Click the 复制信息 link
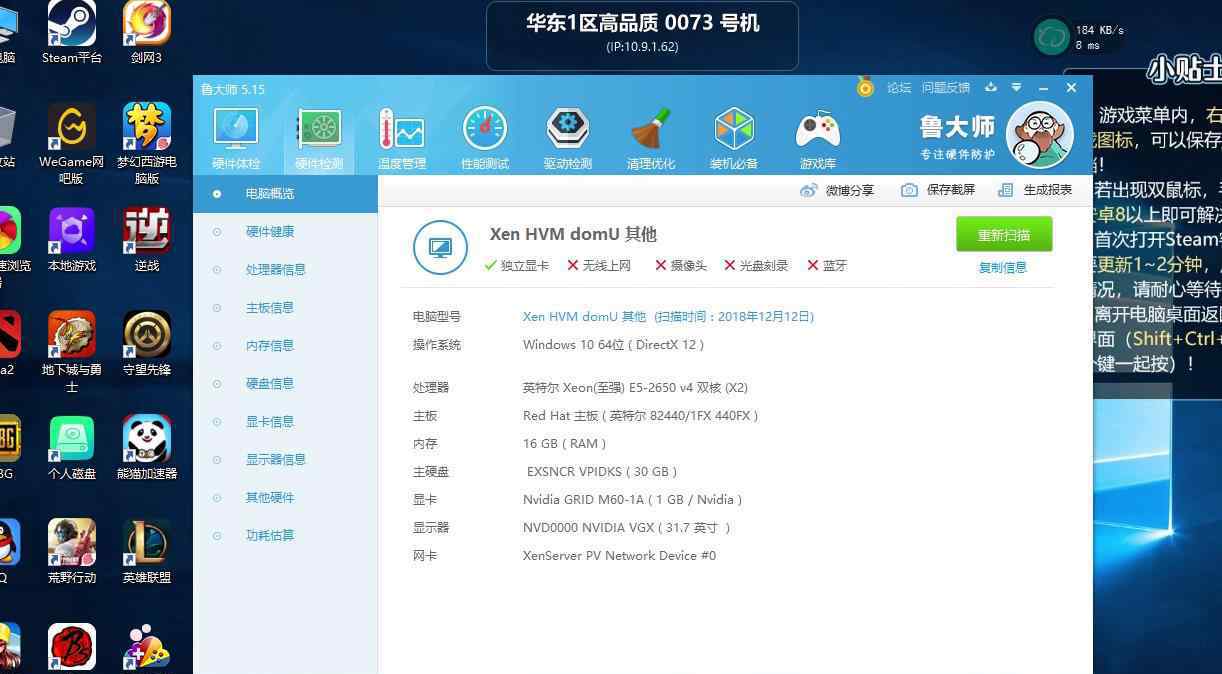 tap(1003, 268)
